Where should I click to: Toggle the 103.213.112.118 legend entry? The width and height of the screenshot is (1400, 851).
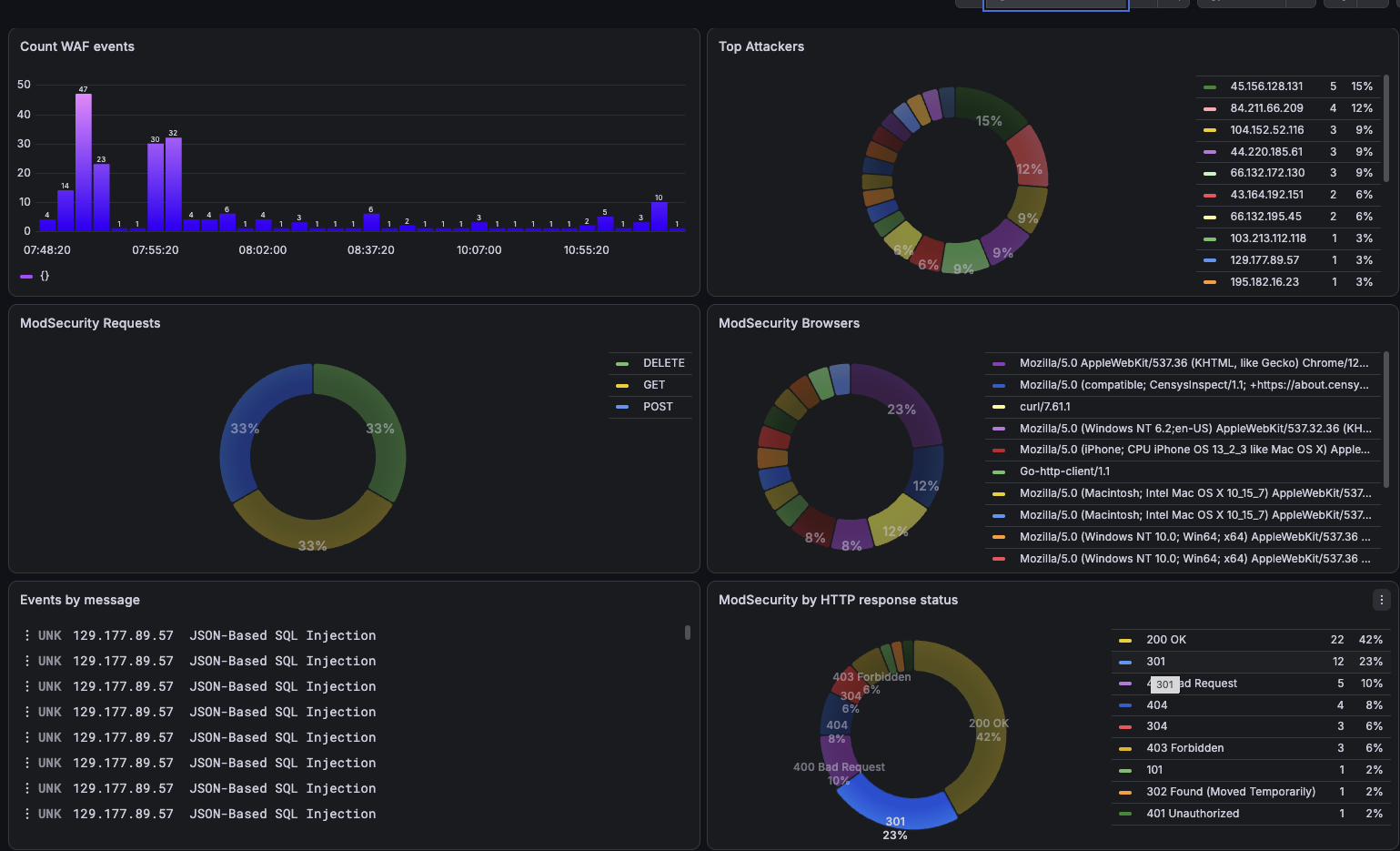click(x=1268, y=238)
